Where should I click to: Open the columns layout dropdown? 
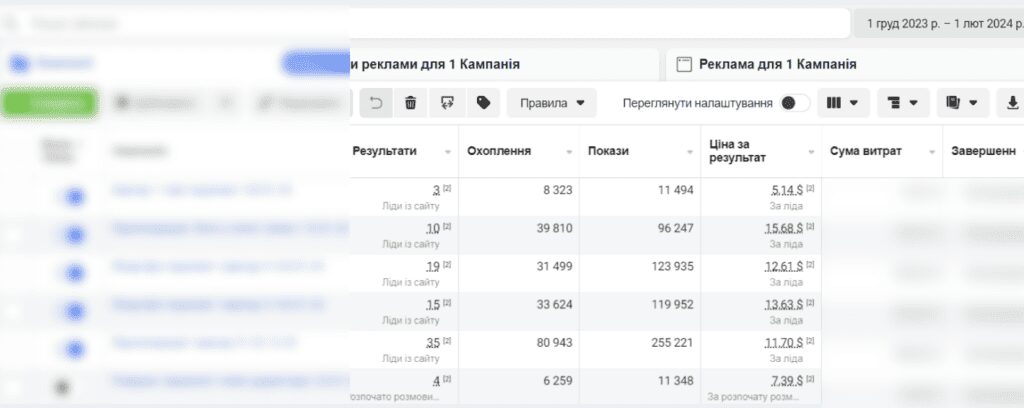click(843, 103)
